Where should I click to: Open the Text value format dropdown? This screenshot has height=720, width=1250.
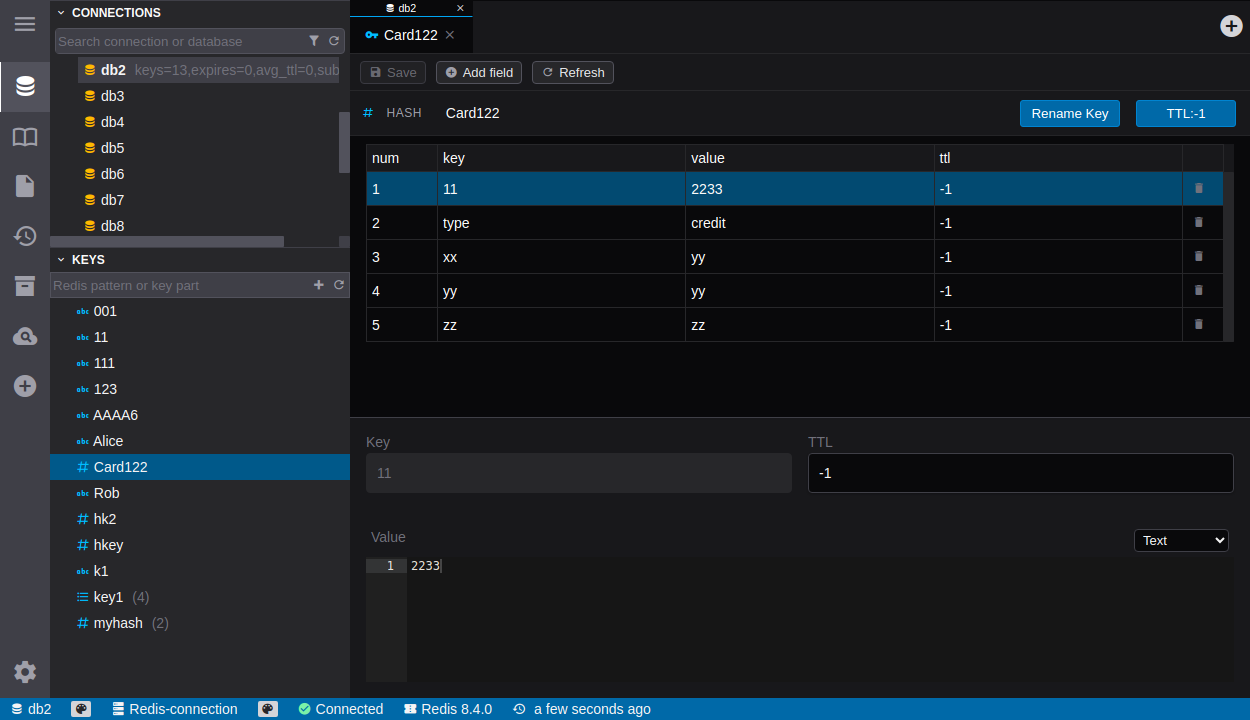1180,540
